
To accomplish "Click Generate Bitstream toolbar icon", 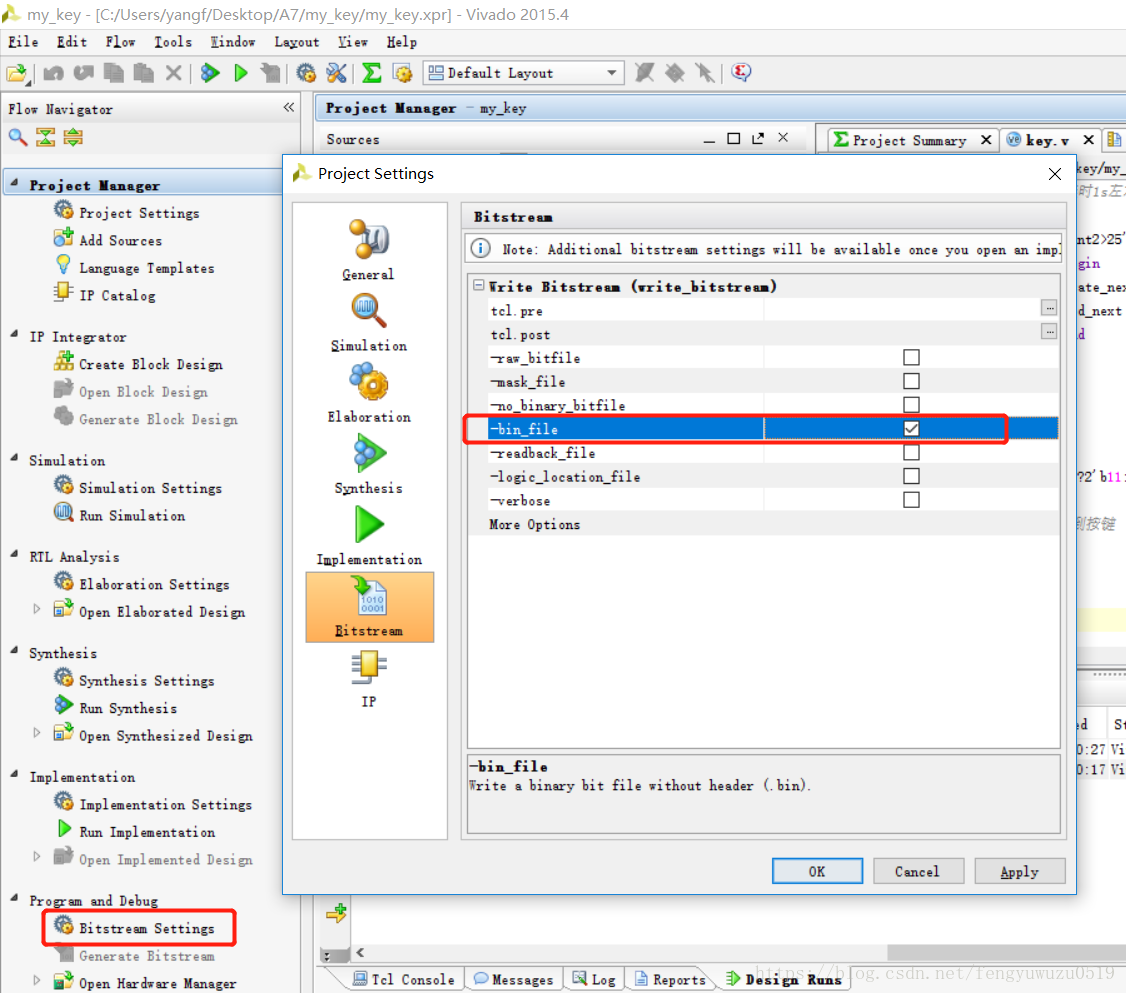I will [271, 73].
